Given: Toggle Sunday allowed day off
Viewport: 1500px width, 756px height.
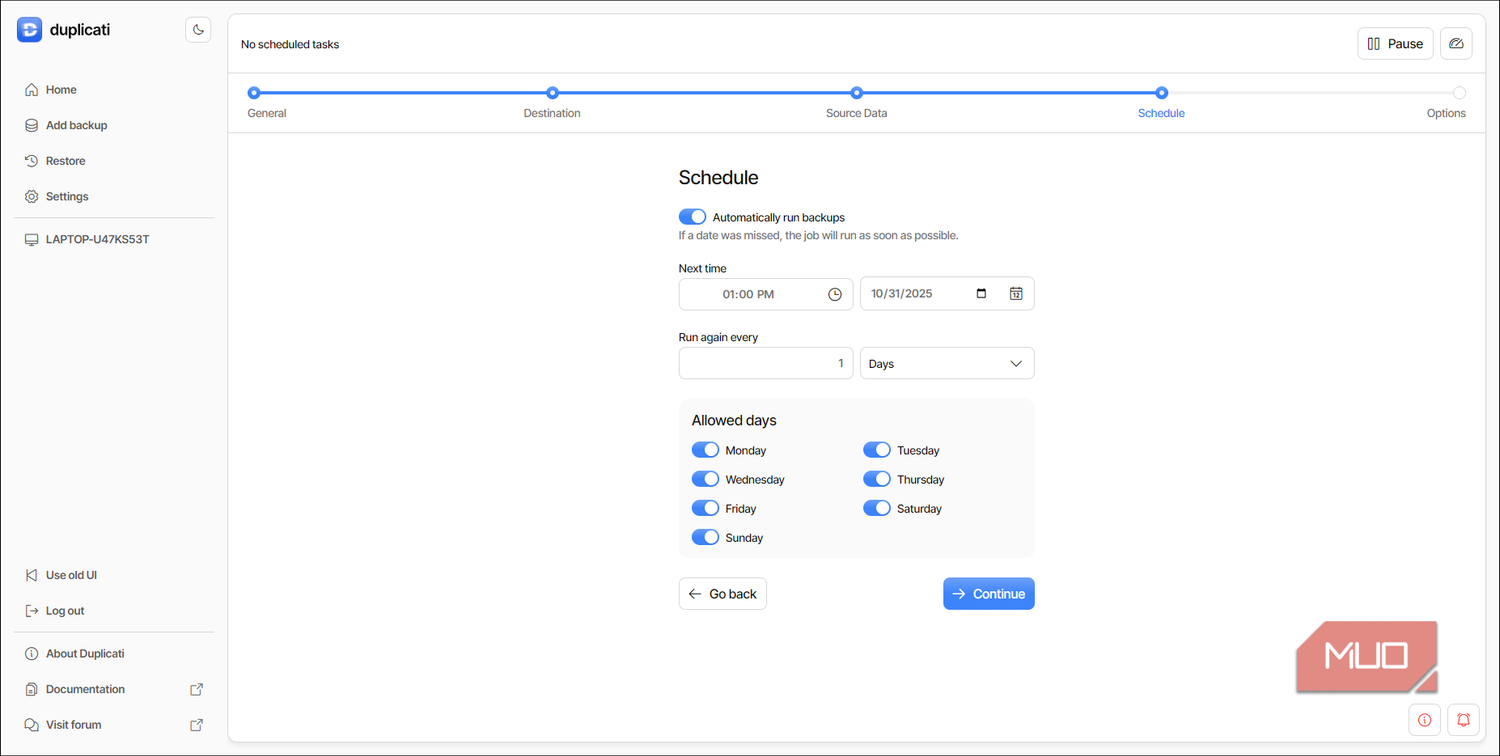Looking at the screenshot, I should 705,537.
